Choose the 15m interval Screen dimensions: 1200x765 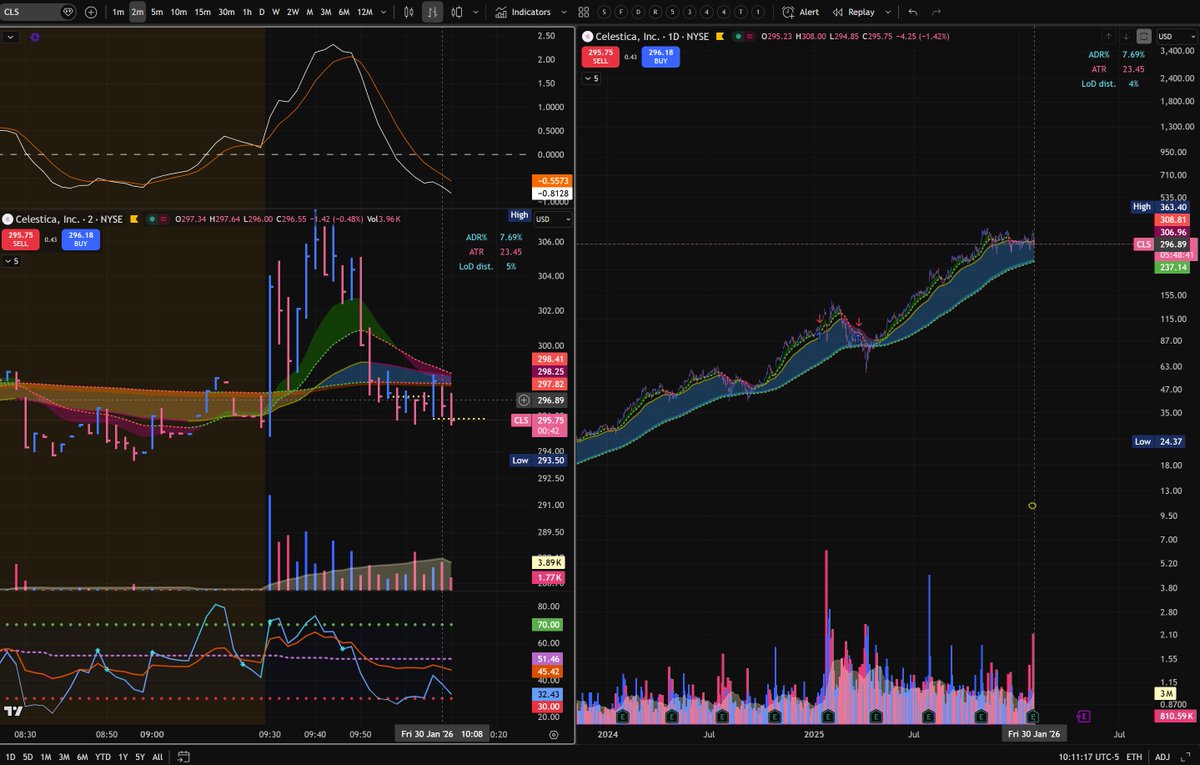tap(203, 12)
